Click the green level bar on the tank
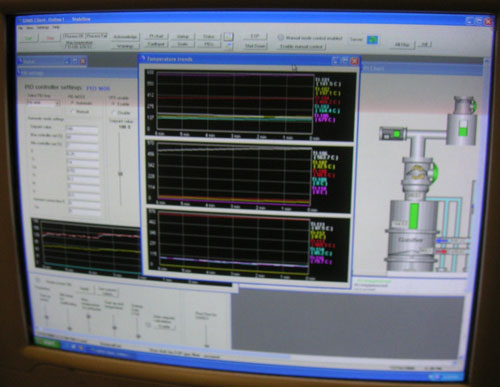The image size is (500, 387). pyautogui.click(x=414, y=216)
